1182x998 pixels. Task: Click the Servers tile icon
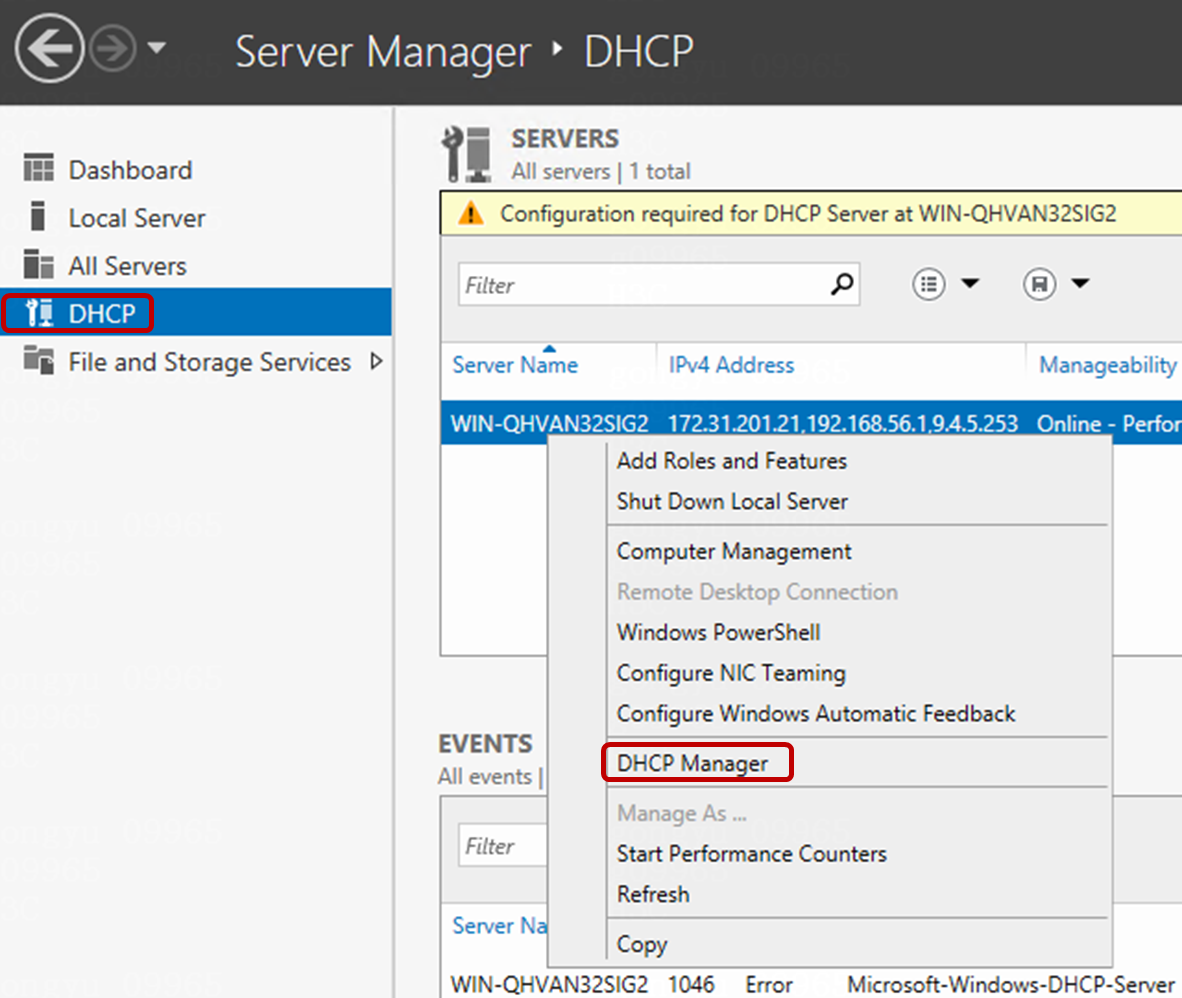[x=467, y=155]
